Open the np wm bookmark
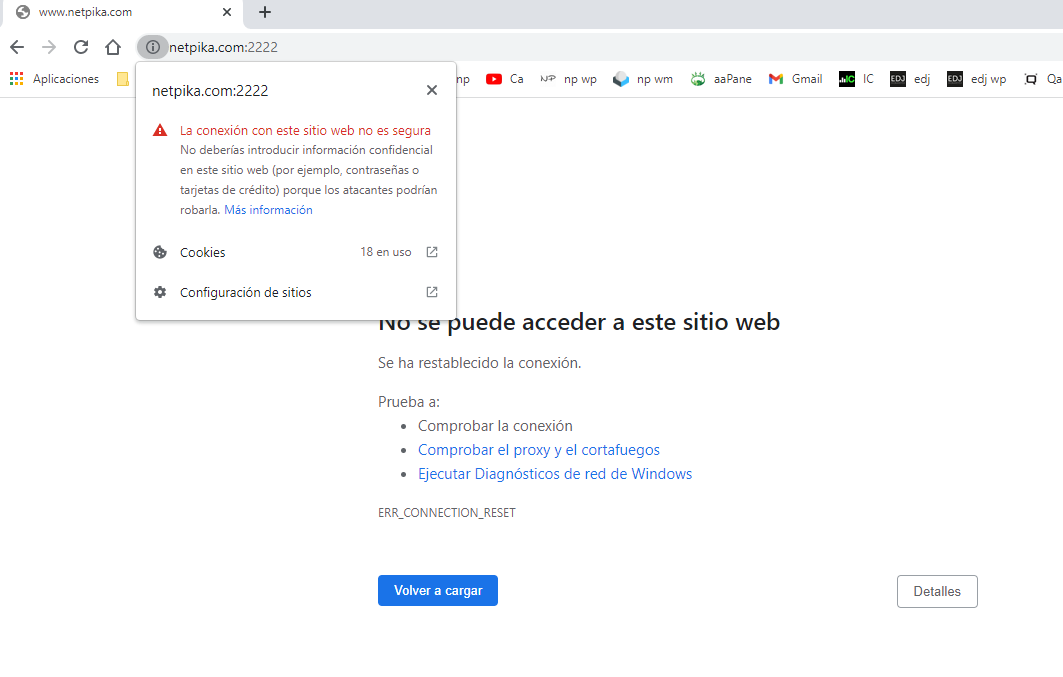 click(643, 79)
